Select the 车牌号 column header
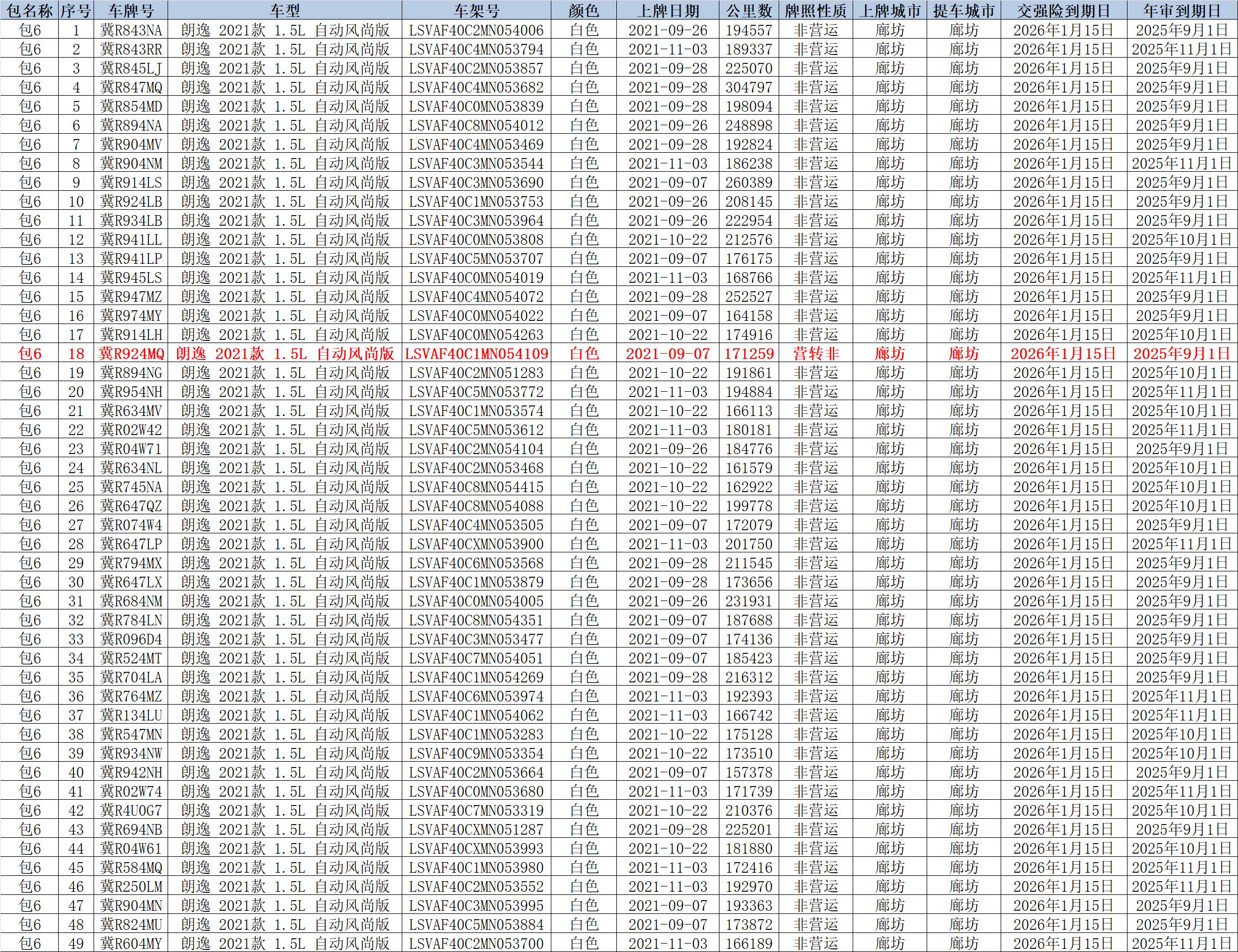 tap(131, 10)
